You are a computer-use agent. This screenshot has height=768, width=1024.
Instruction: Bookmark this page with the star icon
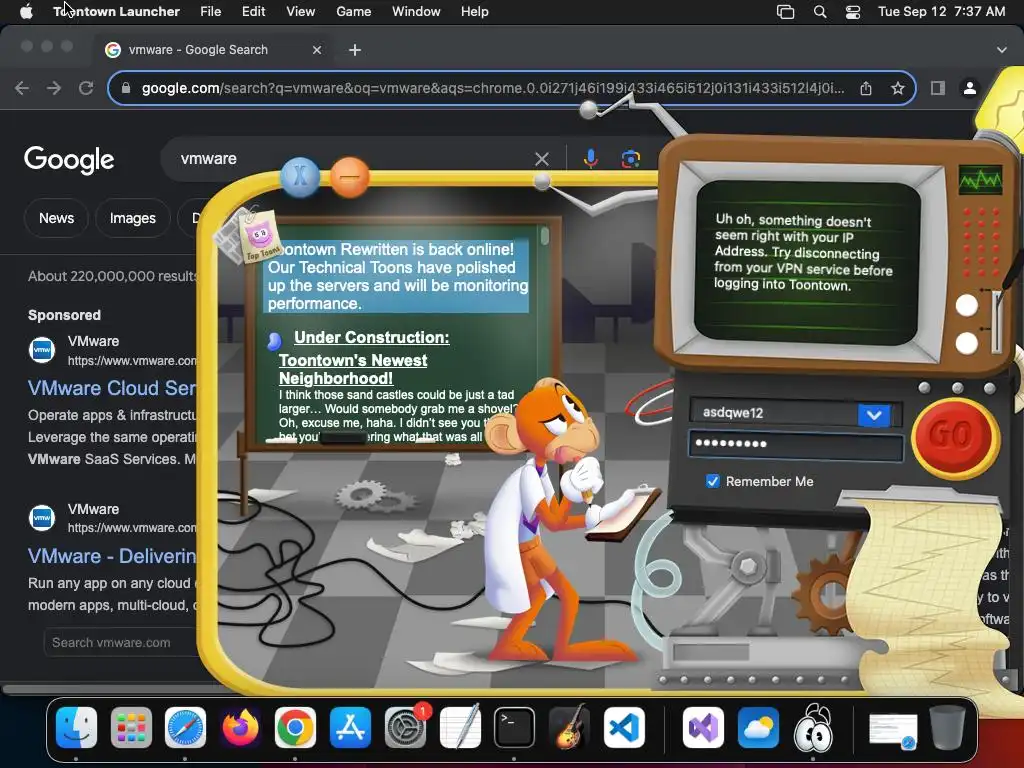(x=898, y=88)
